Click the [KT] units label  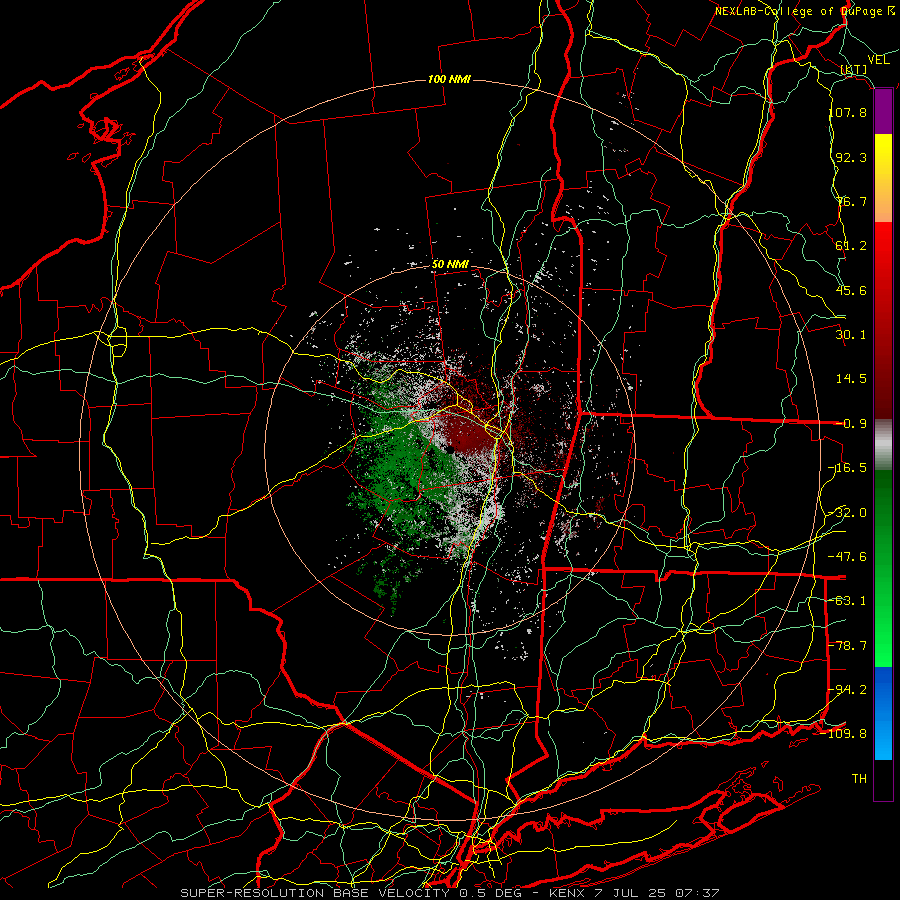tap(854, 69)
